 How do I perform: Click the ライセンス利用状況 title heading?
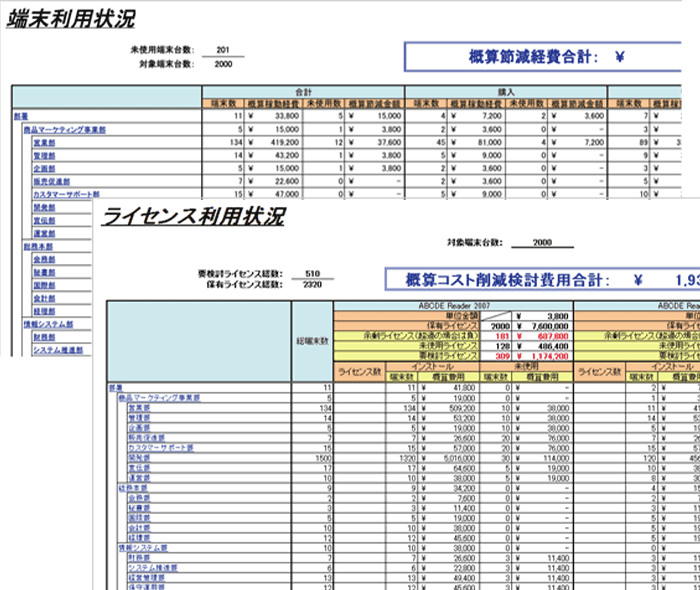coord(193,216)
